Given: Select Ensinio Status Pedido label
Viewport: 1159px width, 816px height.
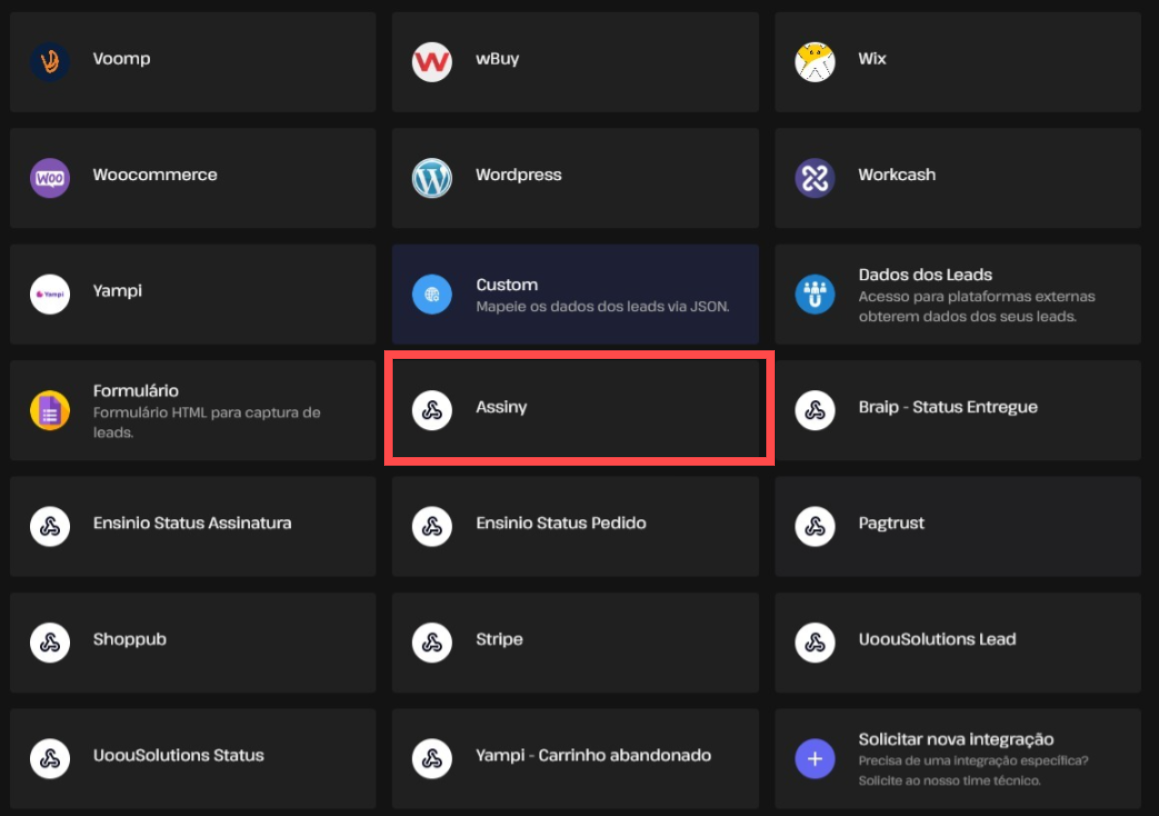Looking at the screenshot, I should [x=561, y=523].
